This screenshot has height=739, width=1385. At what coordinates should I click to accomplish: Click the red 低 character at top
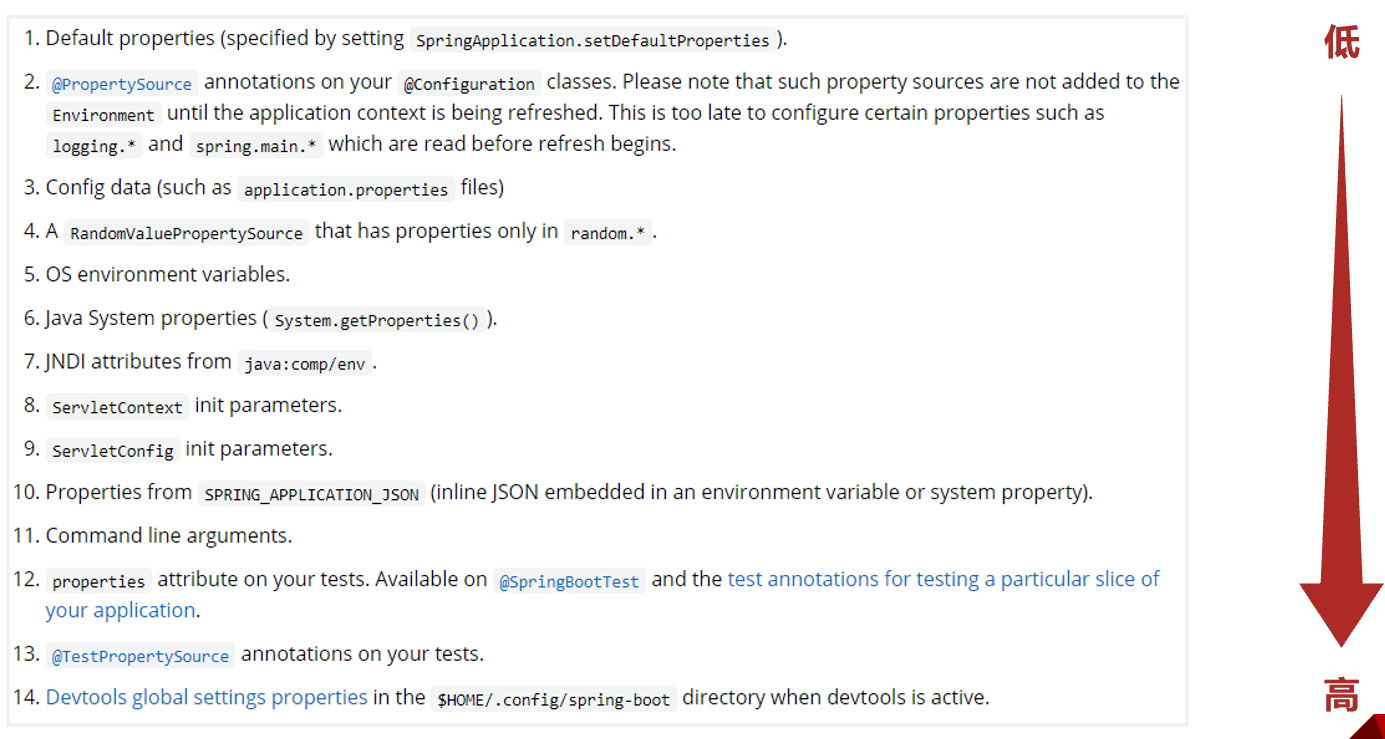1342,42
